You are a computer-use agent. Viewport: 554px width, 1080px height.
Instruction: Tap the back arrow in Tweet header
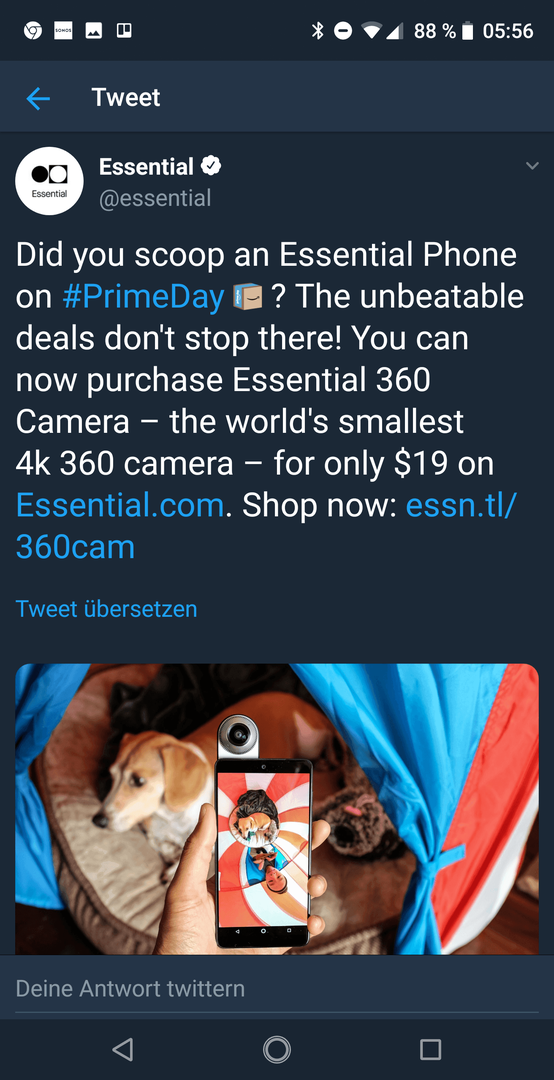tap(38, 99)
